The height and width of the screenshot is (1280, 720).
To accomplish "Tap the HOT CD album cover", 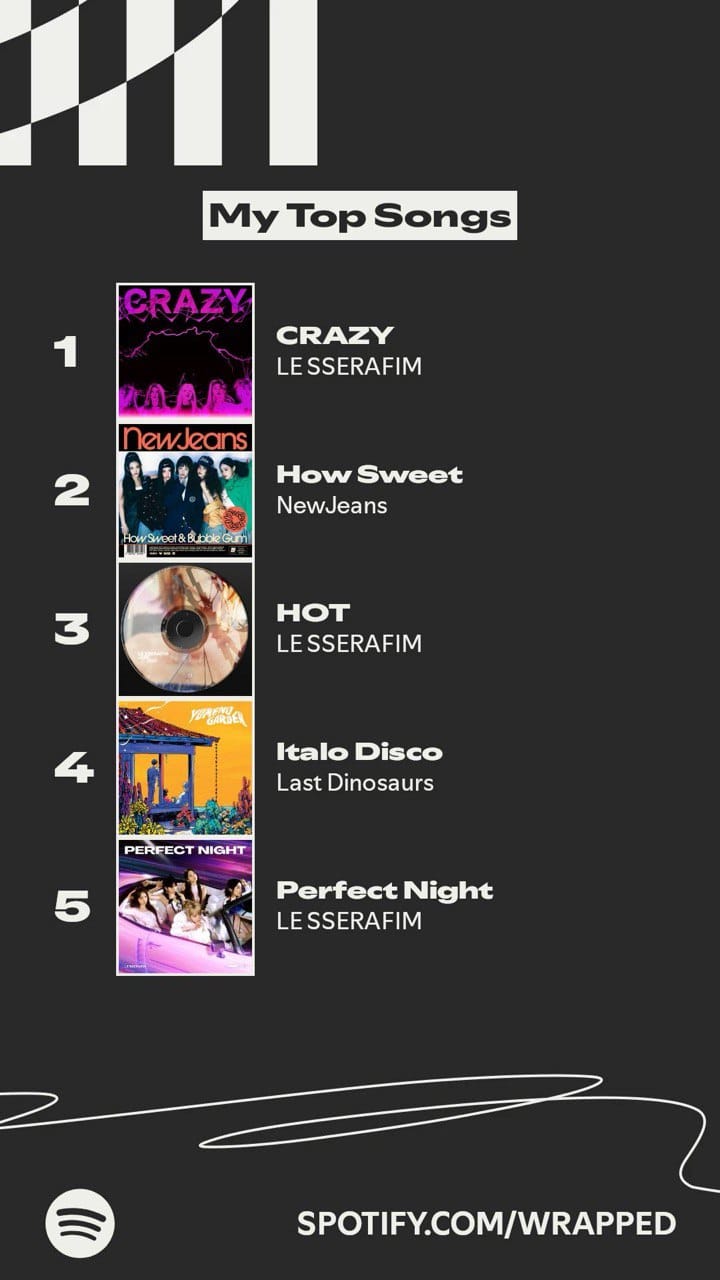I will pos(185,629).
